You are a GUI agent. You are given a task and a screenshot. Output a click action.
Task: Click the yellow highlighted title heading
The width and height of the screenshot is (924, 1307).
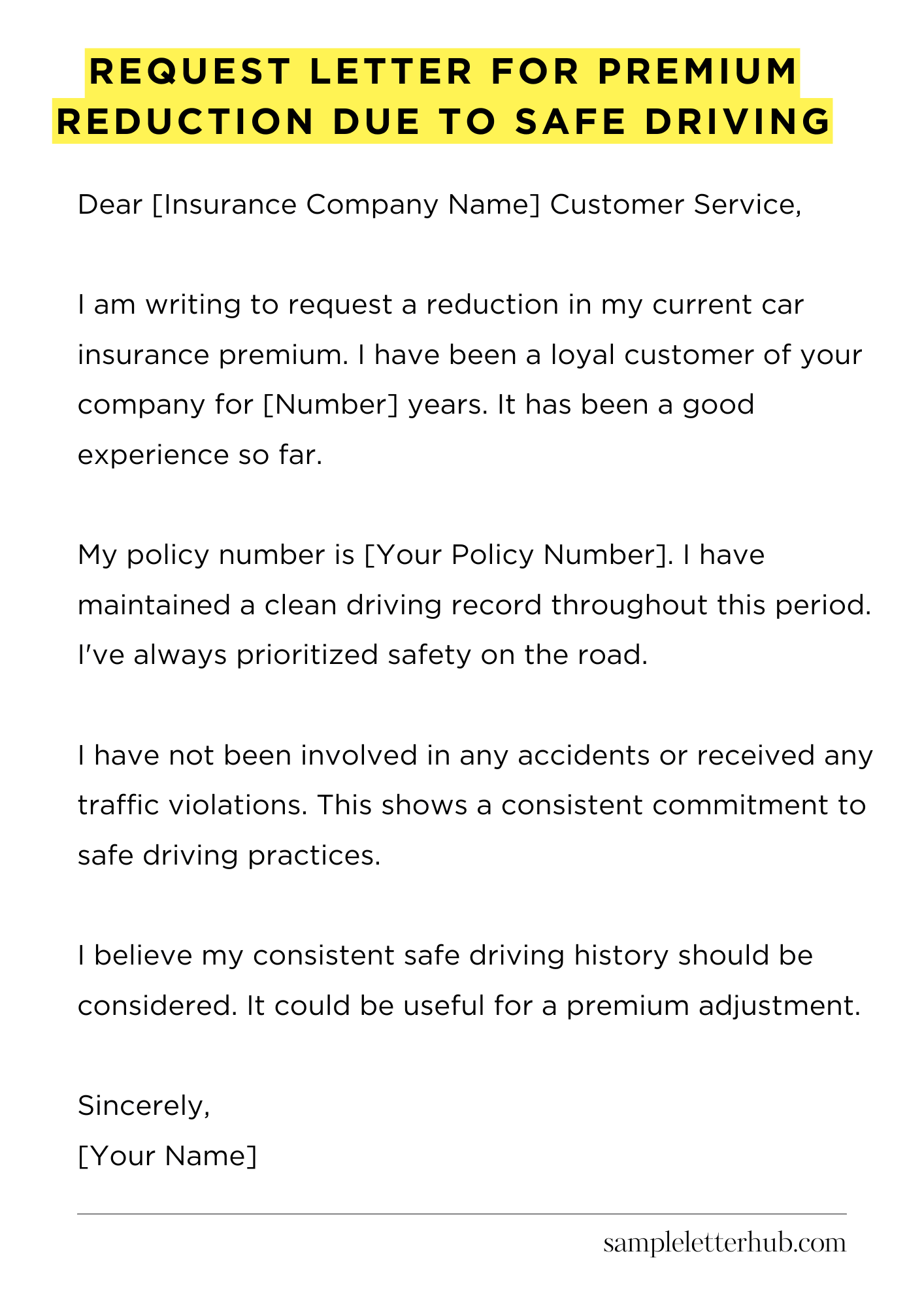442,96
